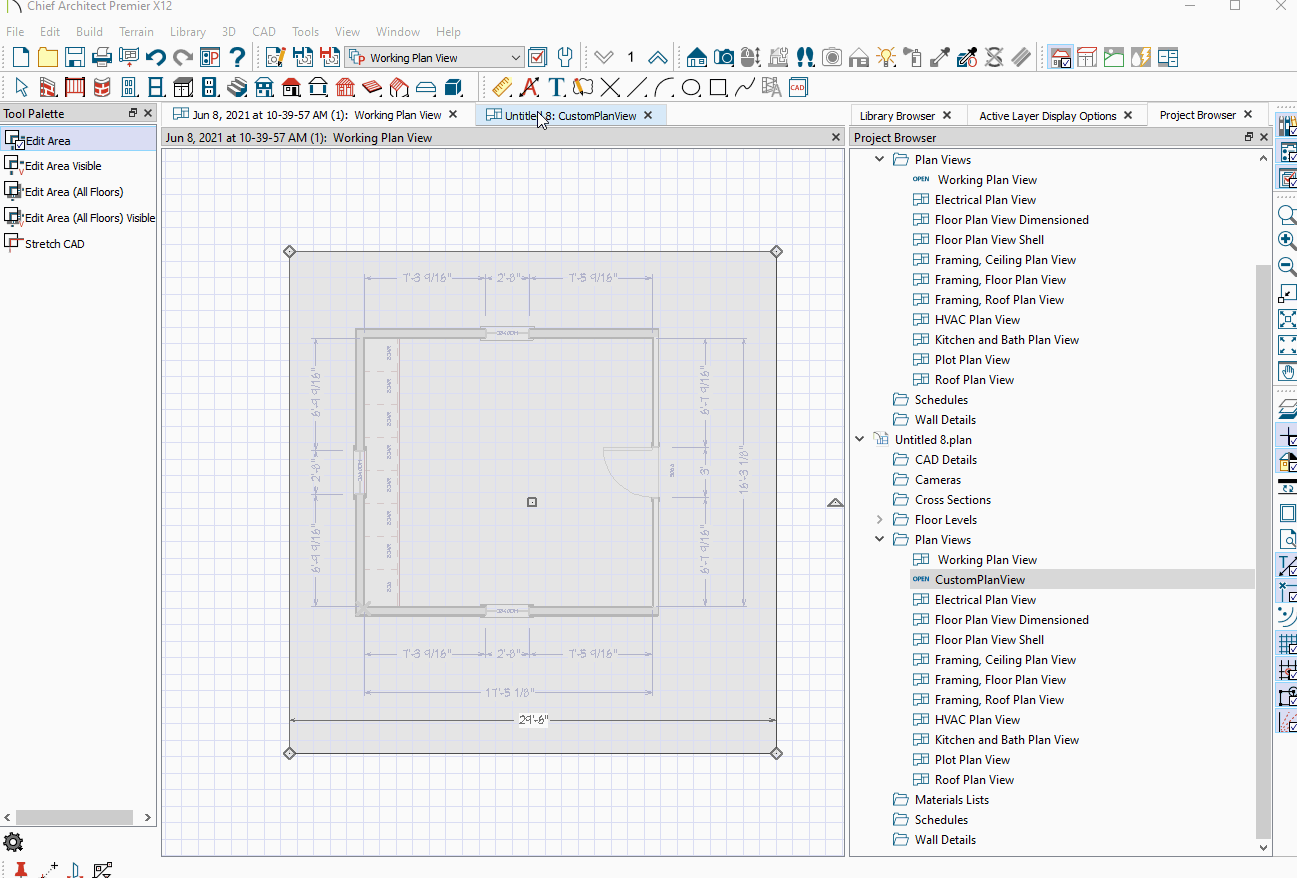Undo the last action
The width and height of the screenshot is (1297, 878).
point(157,57)
